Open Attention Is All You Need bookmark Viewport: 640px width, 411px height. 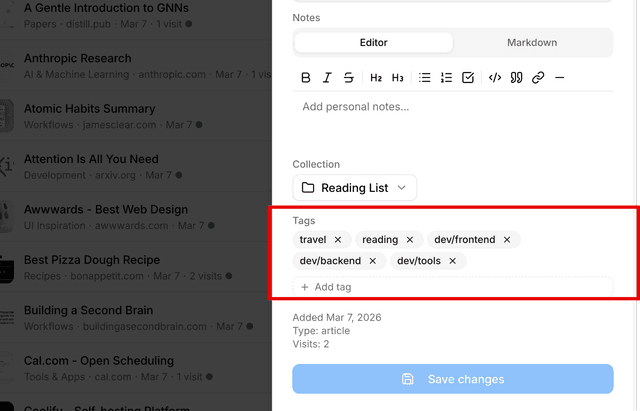coord(135,167)
